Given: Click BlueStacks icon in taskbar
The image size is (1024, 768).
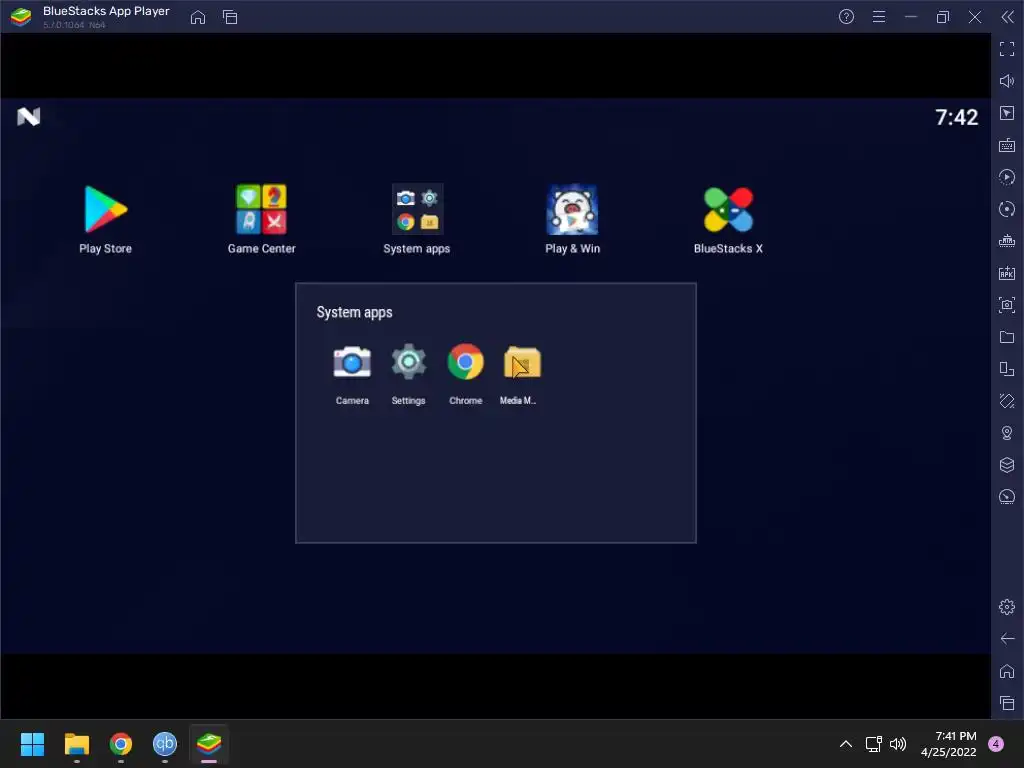Looking at the screenshot, I should click(x=209, y=744).
